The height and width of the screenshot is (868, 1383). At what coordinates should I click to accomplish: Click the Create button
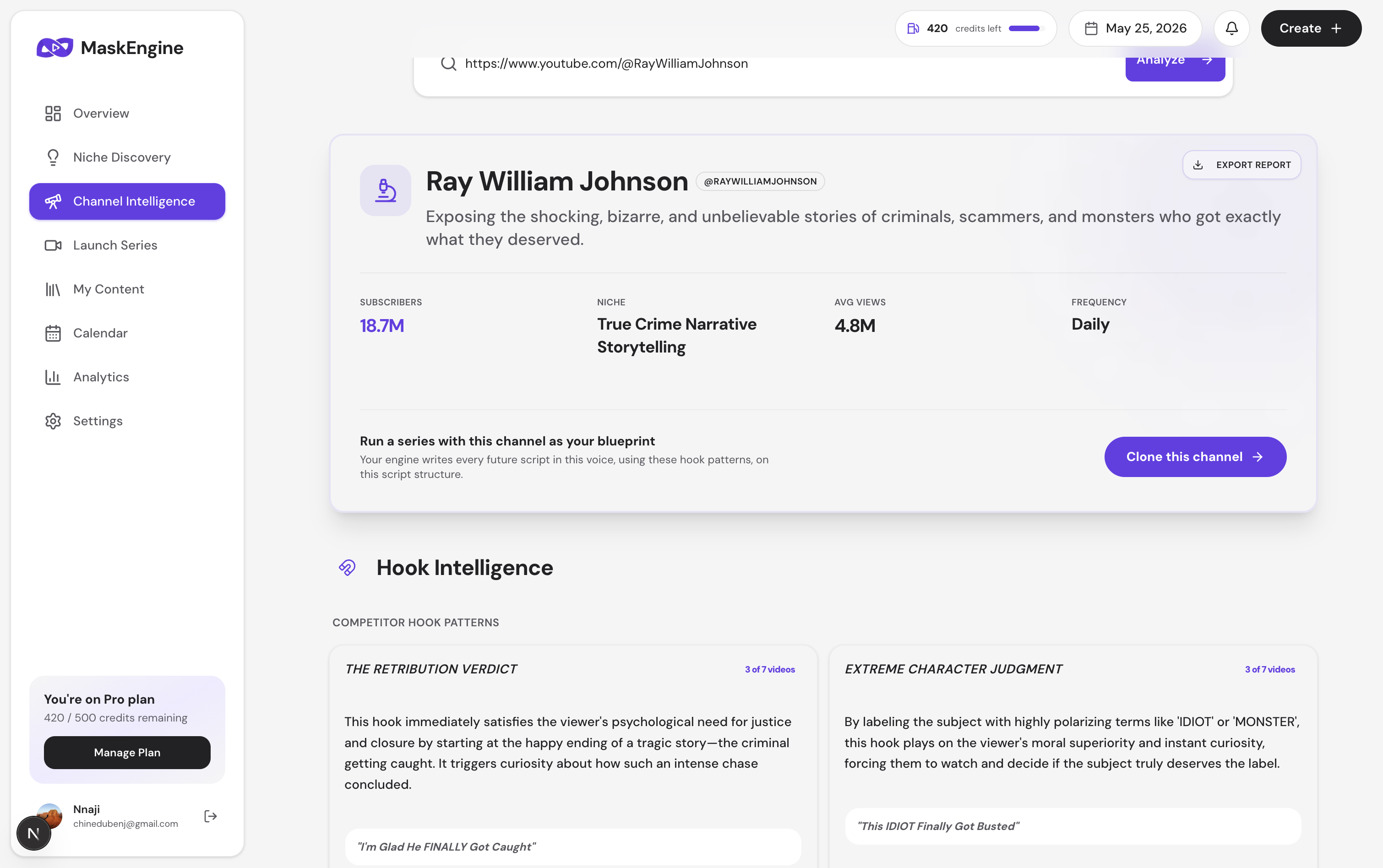click(1311, 28)
